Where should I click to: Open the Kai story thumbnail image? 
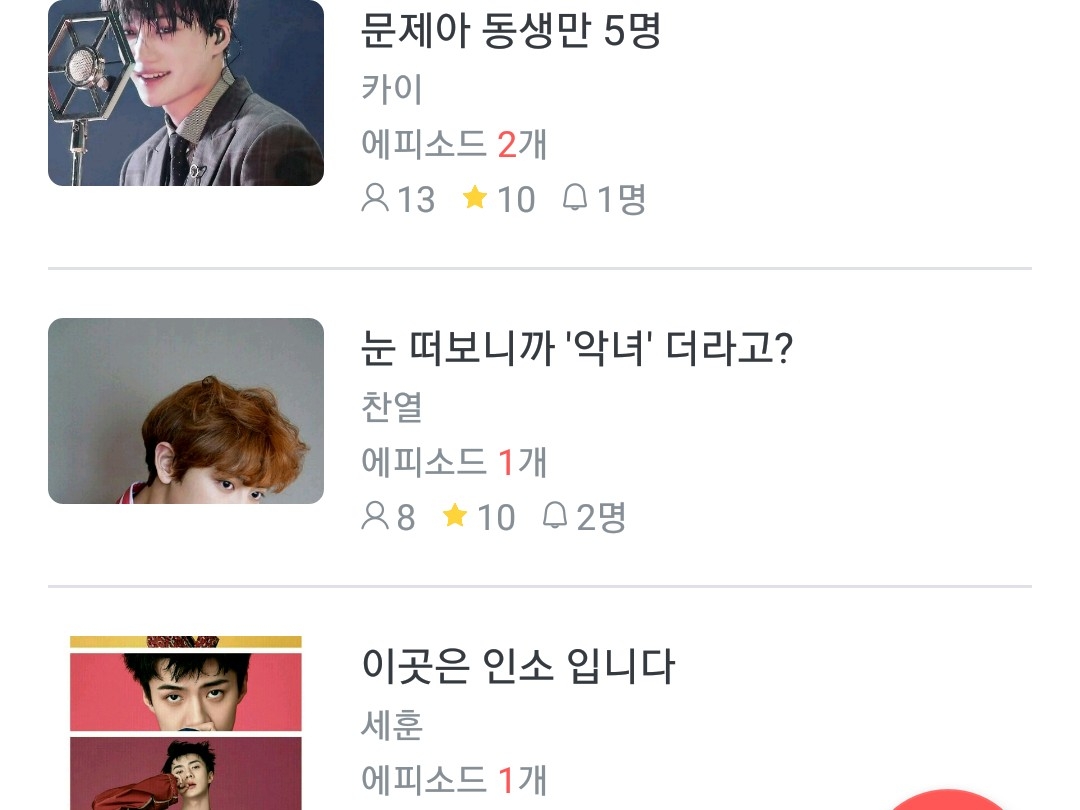click(x=186, y=93)
